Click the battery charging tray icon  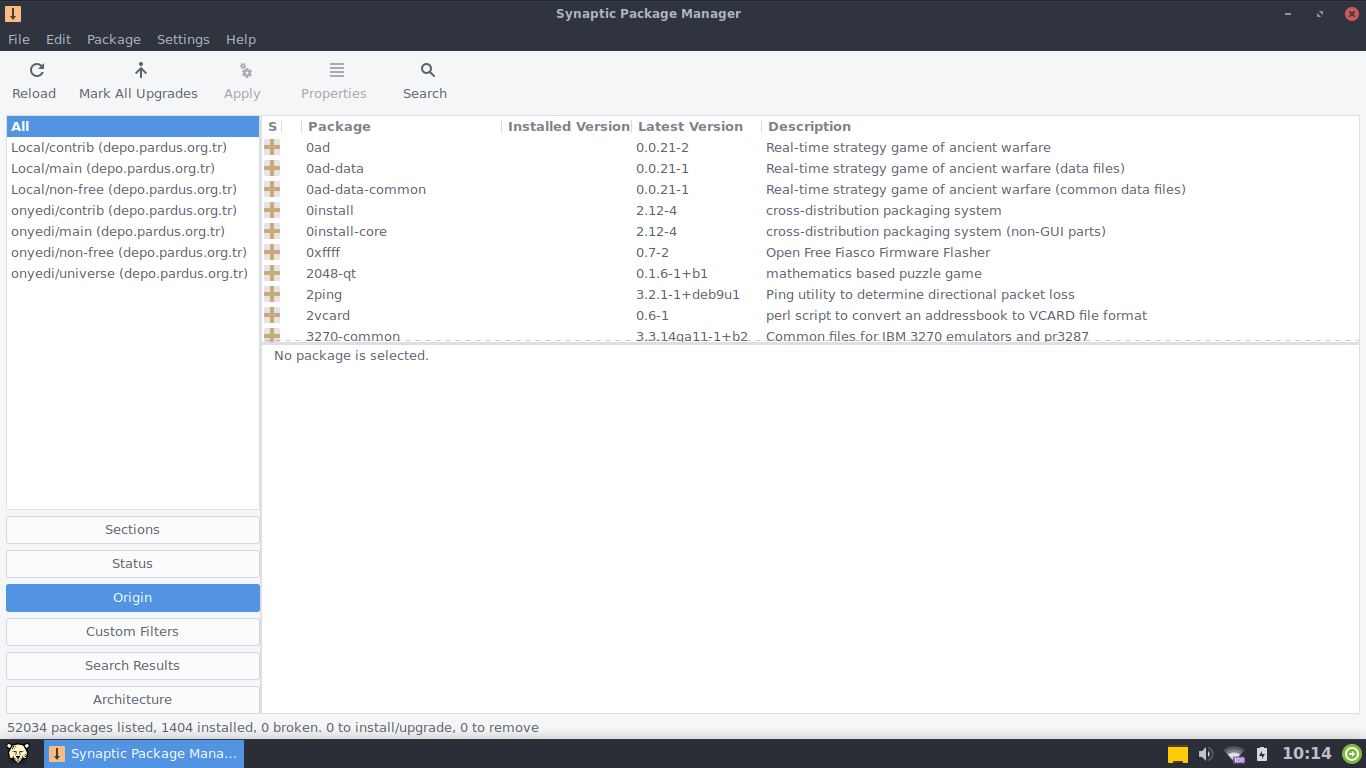(x=1262, y=754)
